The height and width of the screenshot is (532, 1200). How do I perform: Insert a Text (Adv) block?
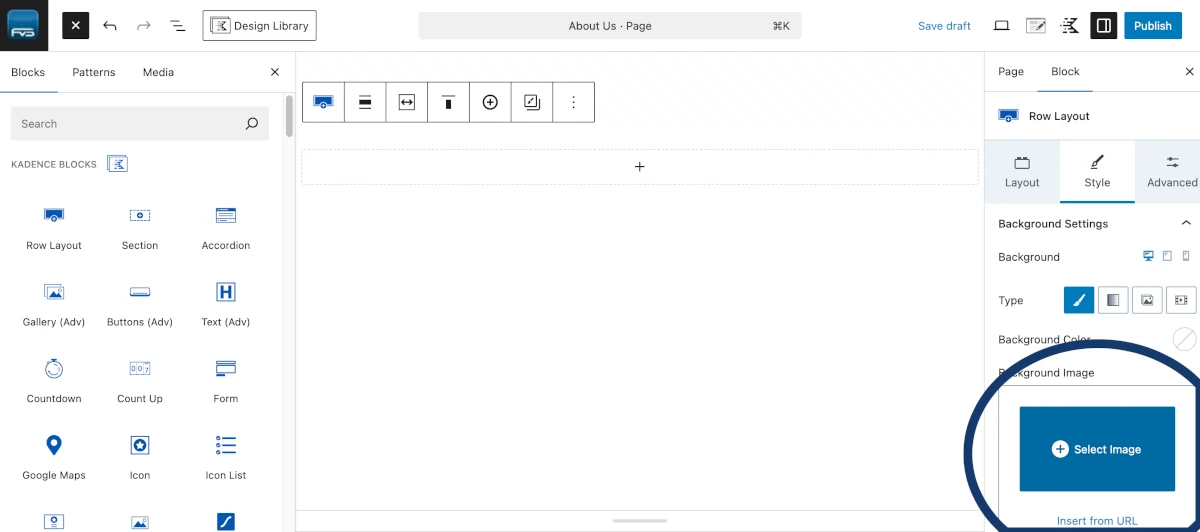coord(226,305)
